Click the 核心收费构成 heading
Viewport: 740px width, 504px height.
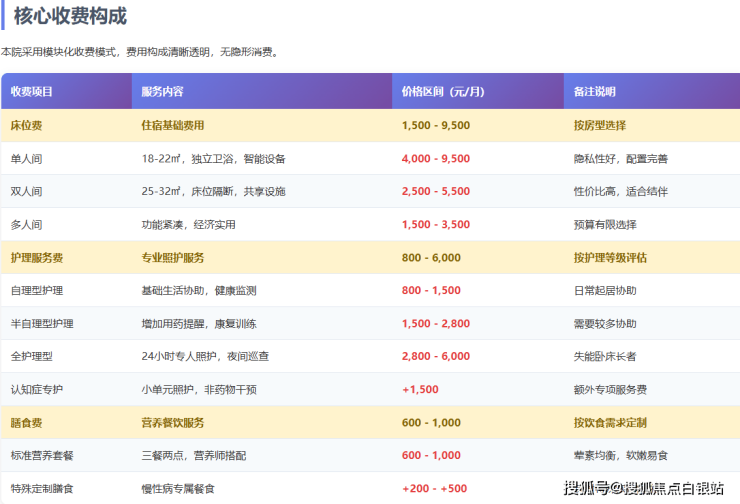coord(70,16)
